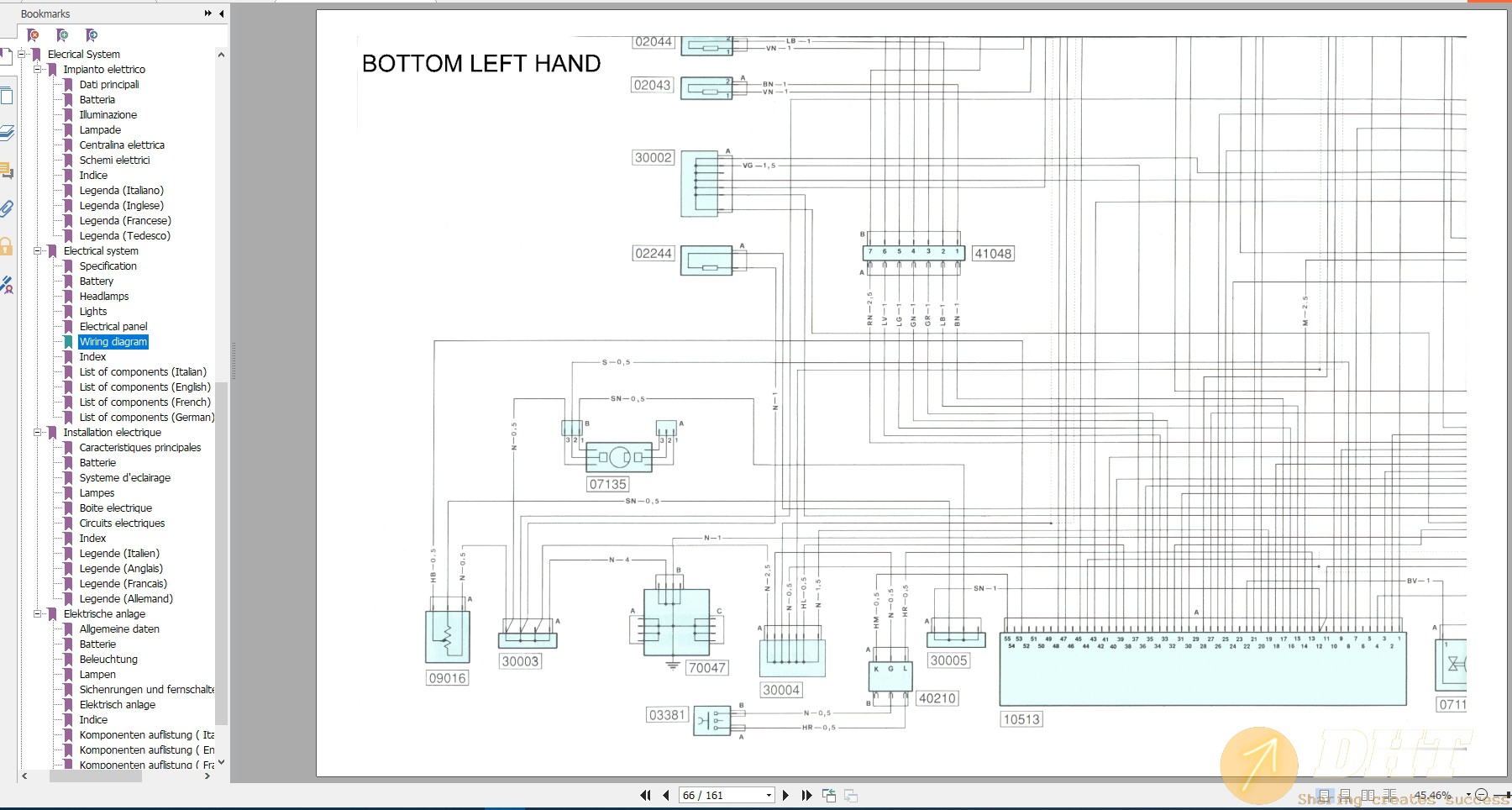Open the Elektrisch anlage bookmark
Screen dimensions: 1512x810
coord(118,704)
